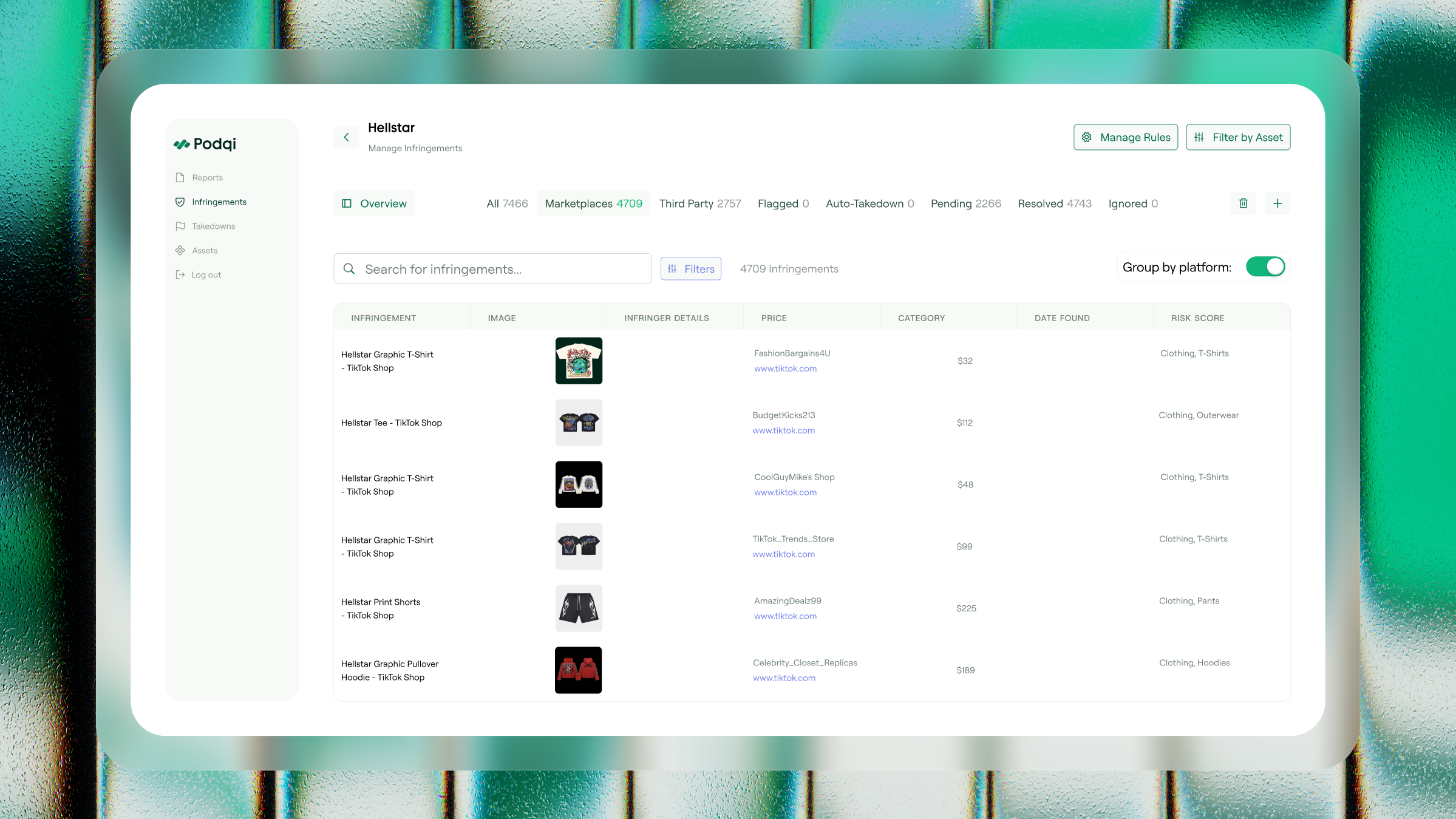Click the Manage Rules button

pyautogui.click(x=1125, y=137)
